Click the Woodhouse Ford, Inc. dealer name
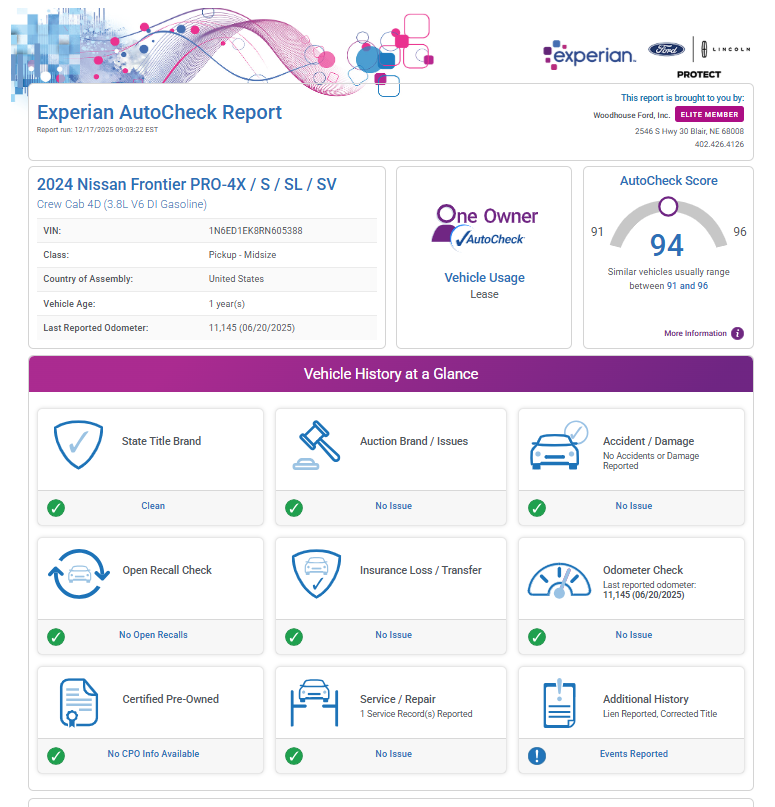This screenshot has height=807, width=775. pos(631,115)
